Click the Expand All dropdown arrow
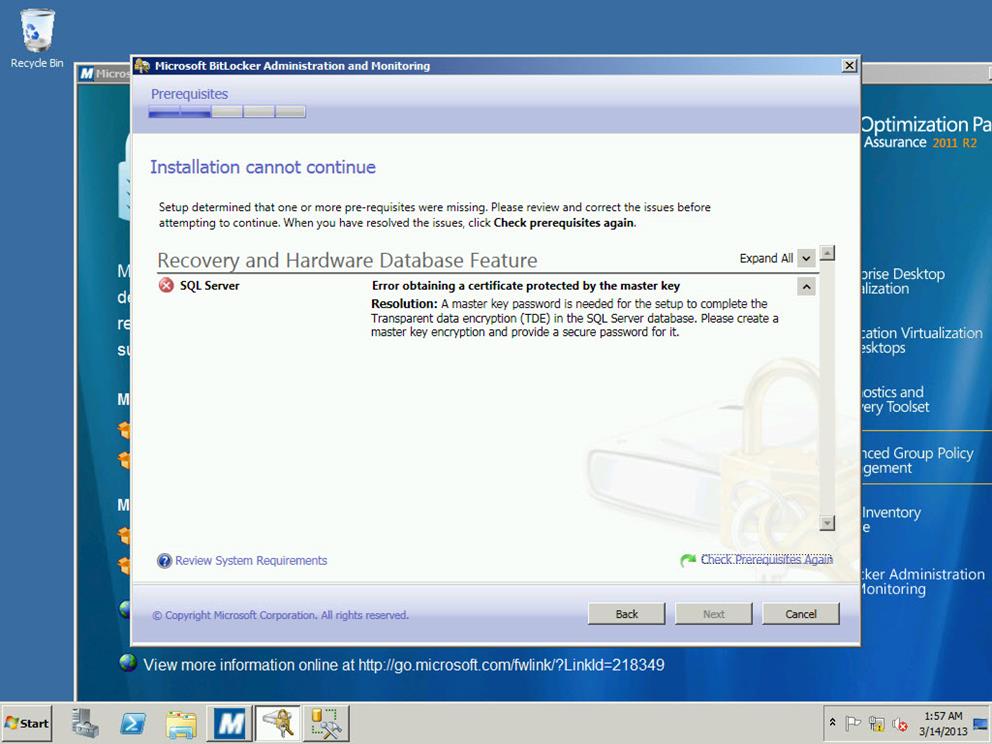This screenshot has width=992, height=744. point(806,258)
